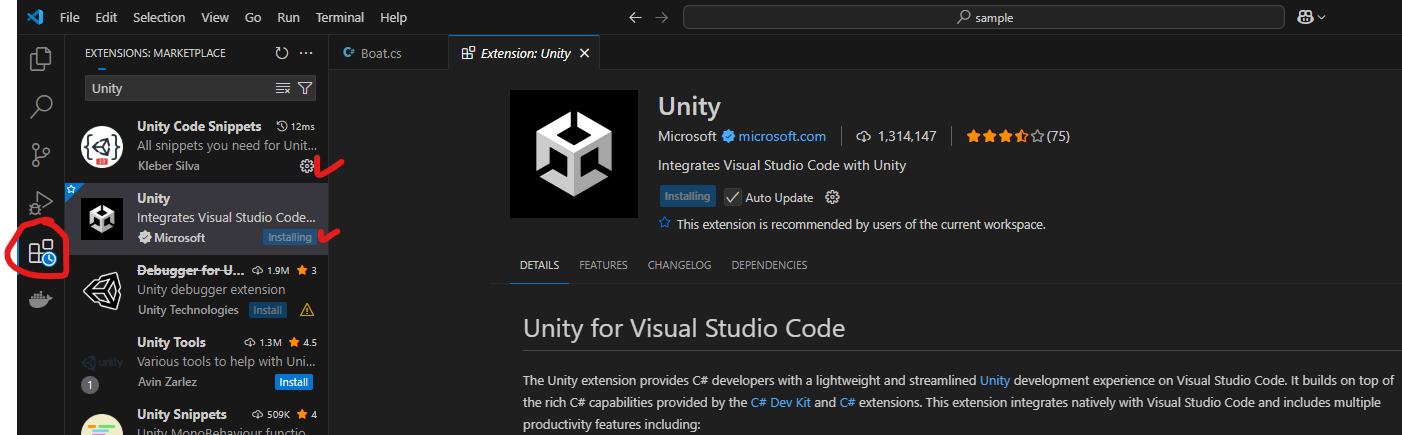Viewport: 1402px width, 435px height.
Task: Open the Extensions view icon
Action: click(x=42, y=251)
